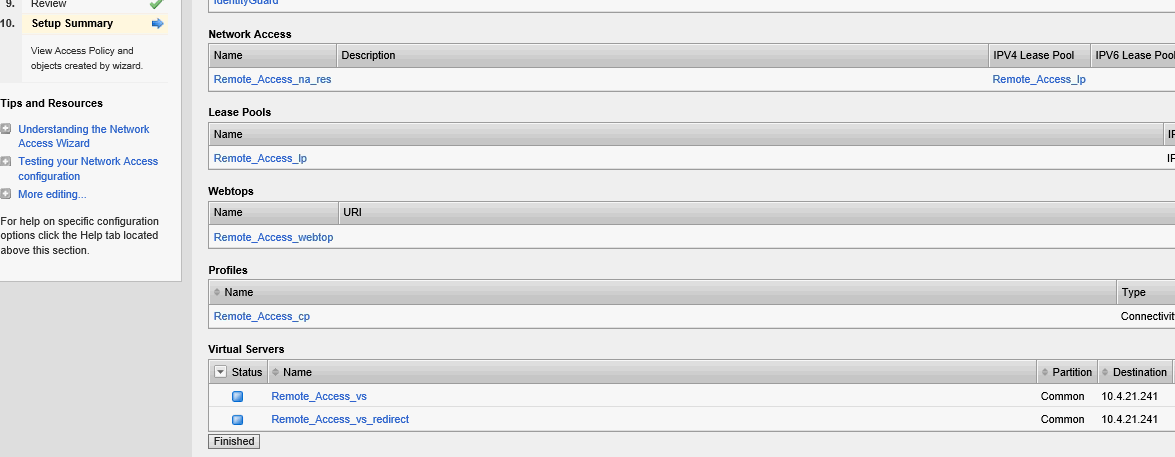Screen dimensions: 1175x457
Task: Sort Virtual Servers by Partition column
Action: coord(1072,372)
